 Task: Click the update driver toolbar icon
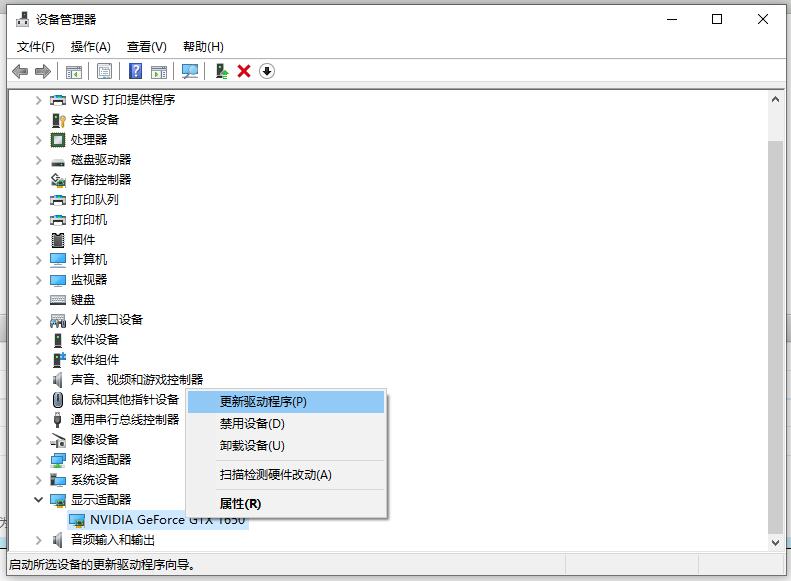[x=221, y=71]
